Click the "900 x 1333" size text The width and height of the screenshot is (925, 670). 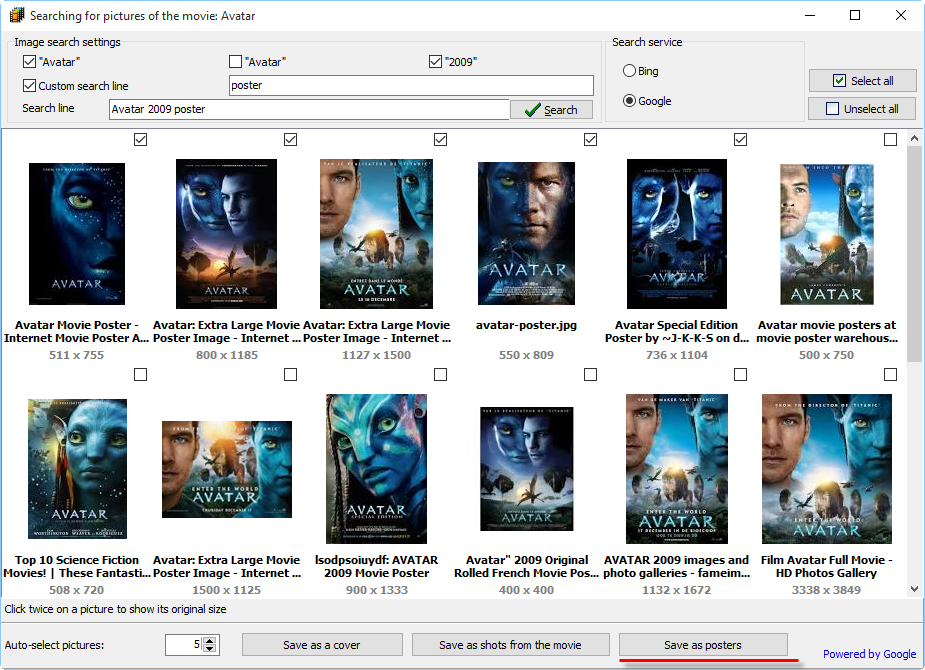[376, 590]
